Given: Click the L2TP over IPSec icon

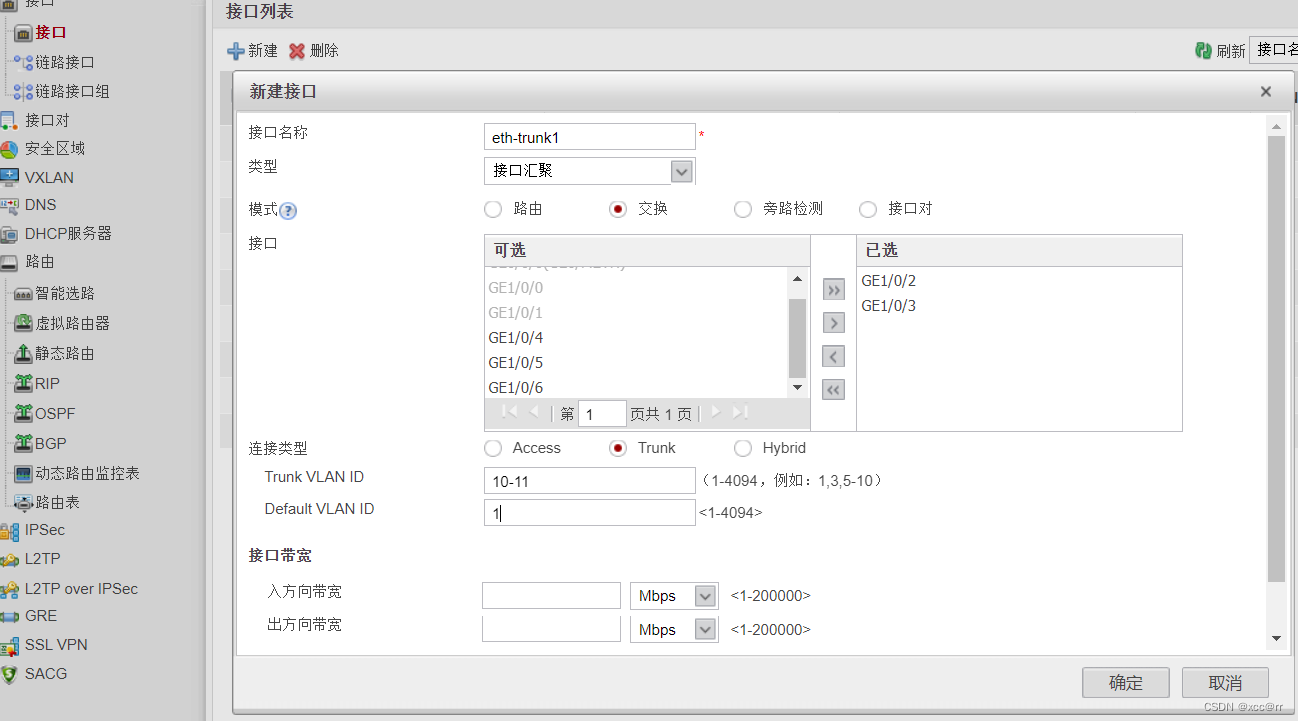Looking at the screenshot, I should click(9, 589).
